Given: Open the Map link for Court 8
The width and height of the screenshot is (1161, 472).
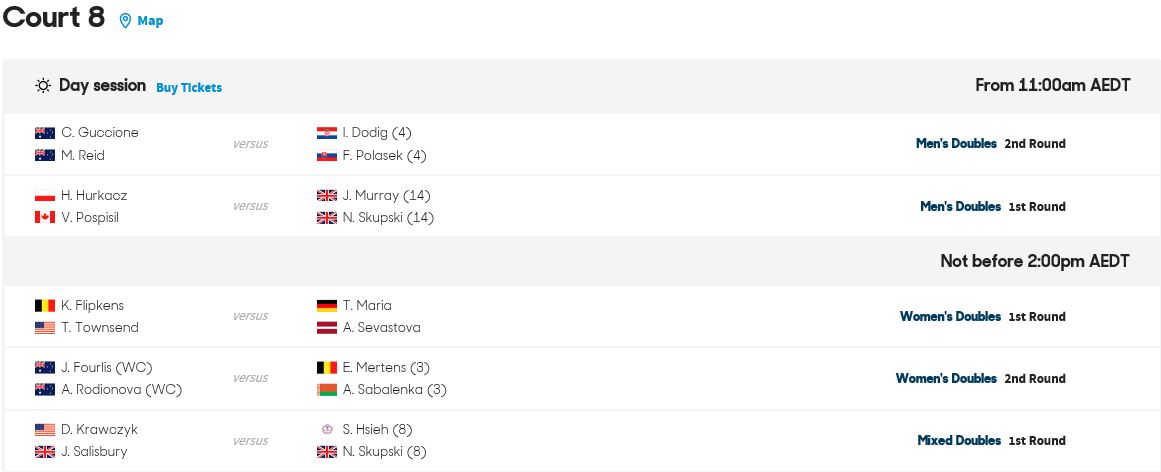Looking at the screenshot, I should pos(150,21).
